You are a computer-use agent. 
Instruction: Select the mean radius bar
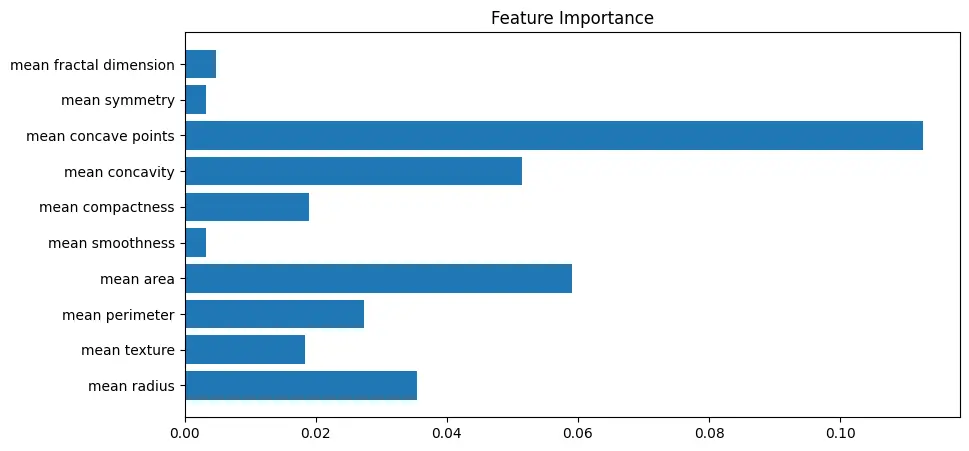pyautogui.click(x=300, y=386)
